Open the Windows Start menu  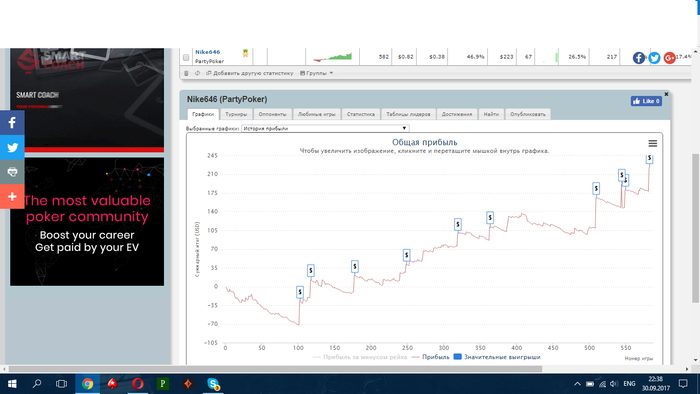12,384
